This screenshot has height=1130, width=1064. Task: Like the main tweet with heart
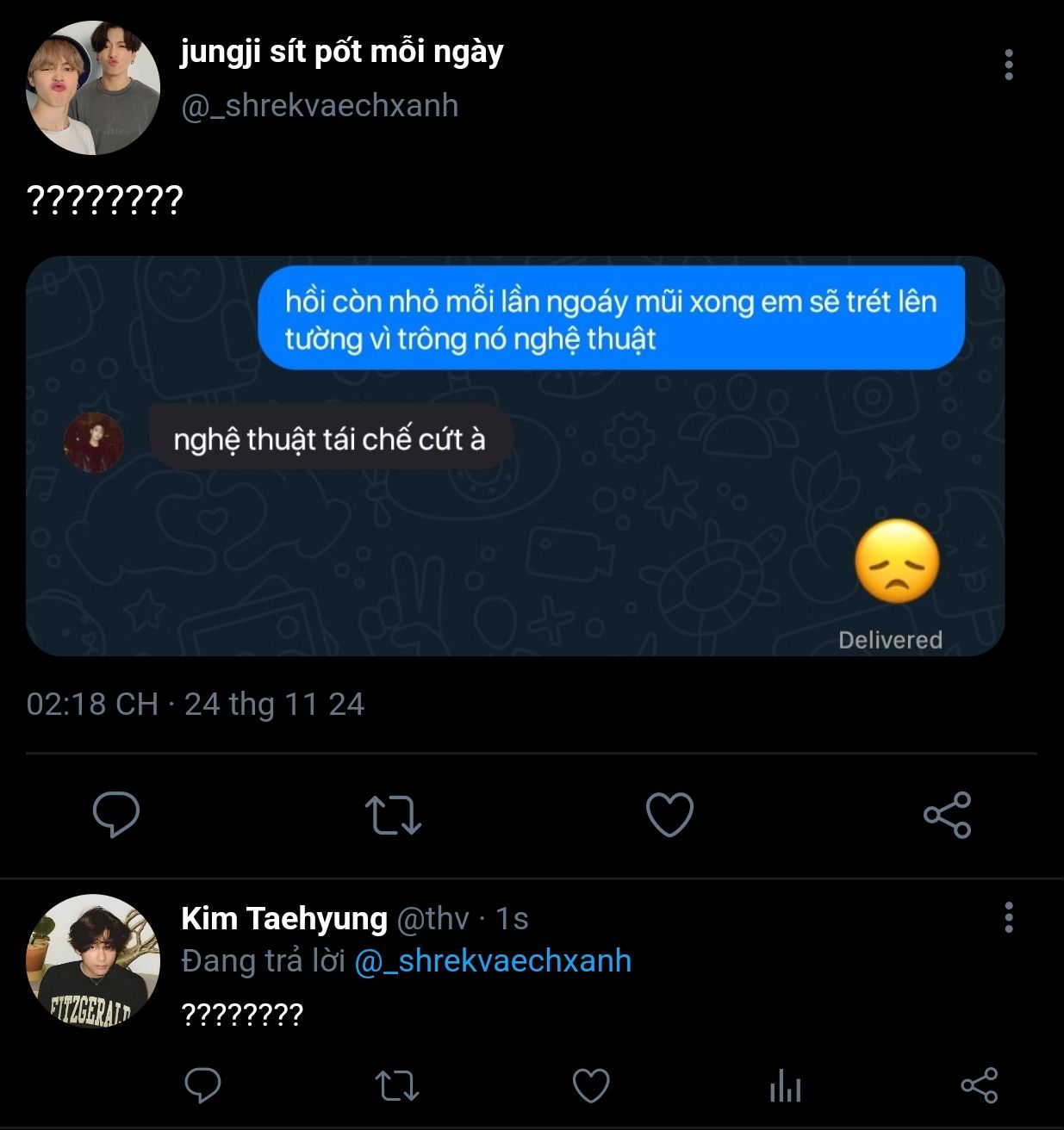point(669,815)
